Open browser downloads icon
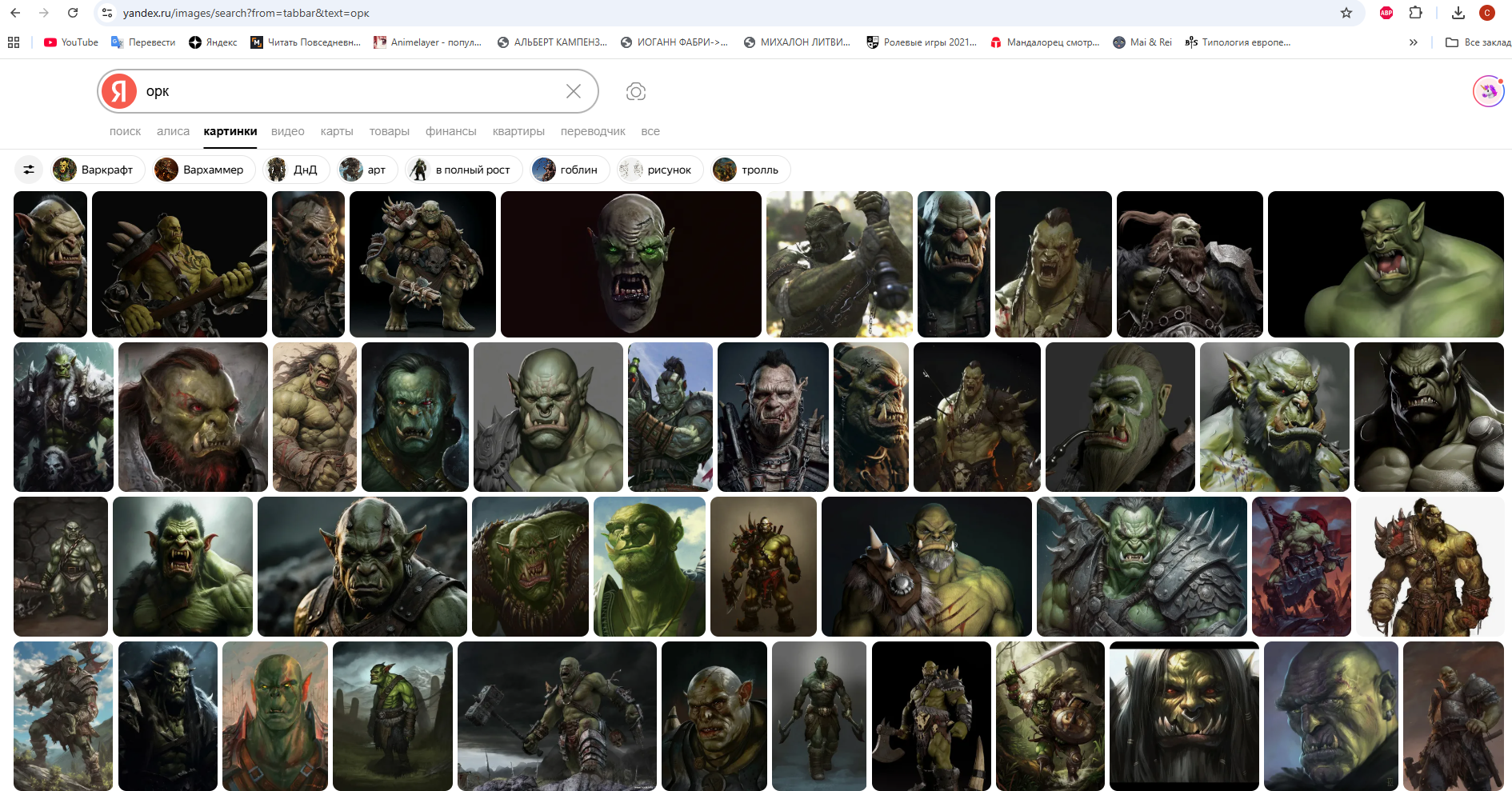1512x791 pixels. [1458, 13]
